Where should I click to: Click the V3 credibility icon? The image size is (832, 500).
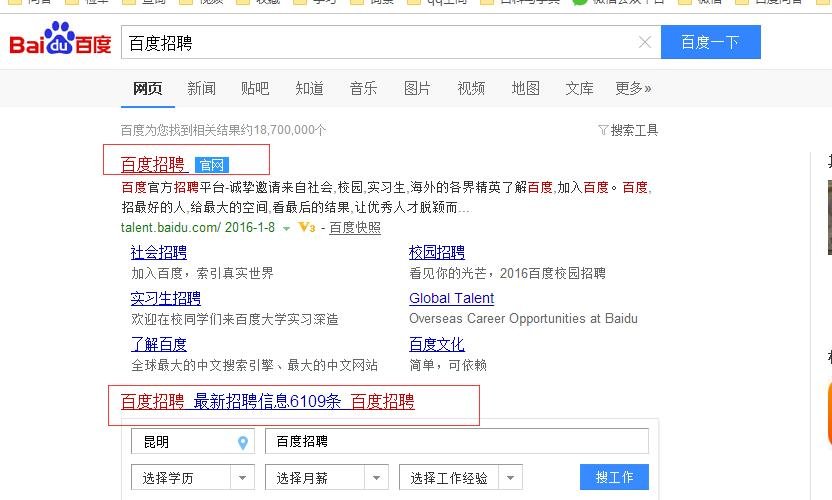click(x=307, y=228)
